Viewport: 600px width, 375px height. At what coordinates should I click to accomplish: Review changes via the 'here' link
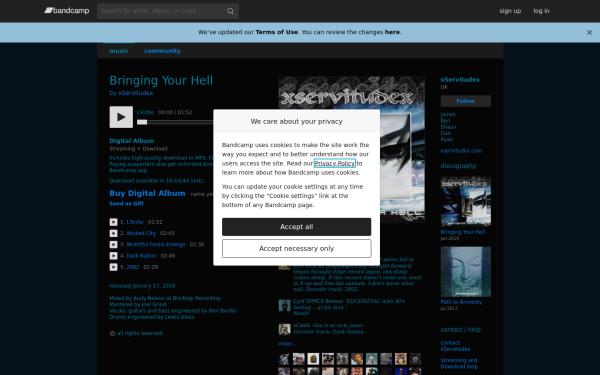[x=392, y=32]
